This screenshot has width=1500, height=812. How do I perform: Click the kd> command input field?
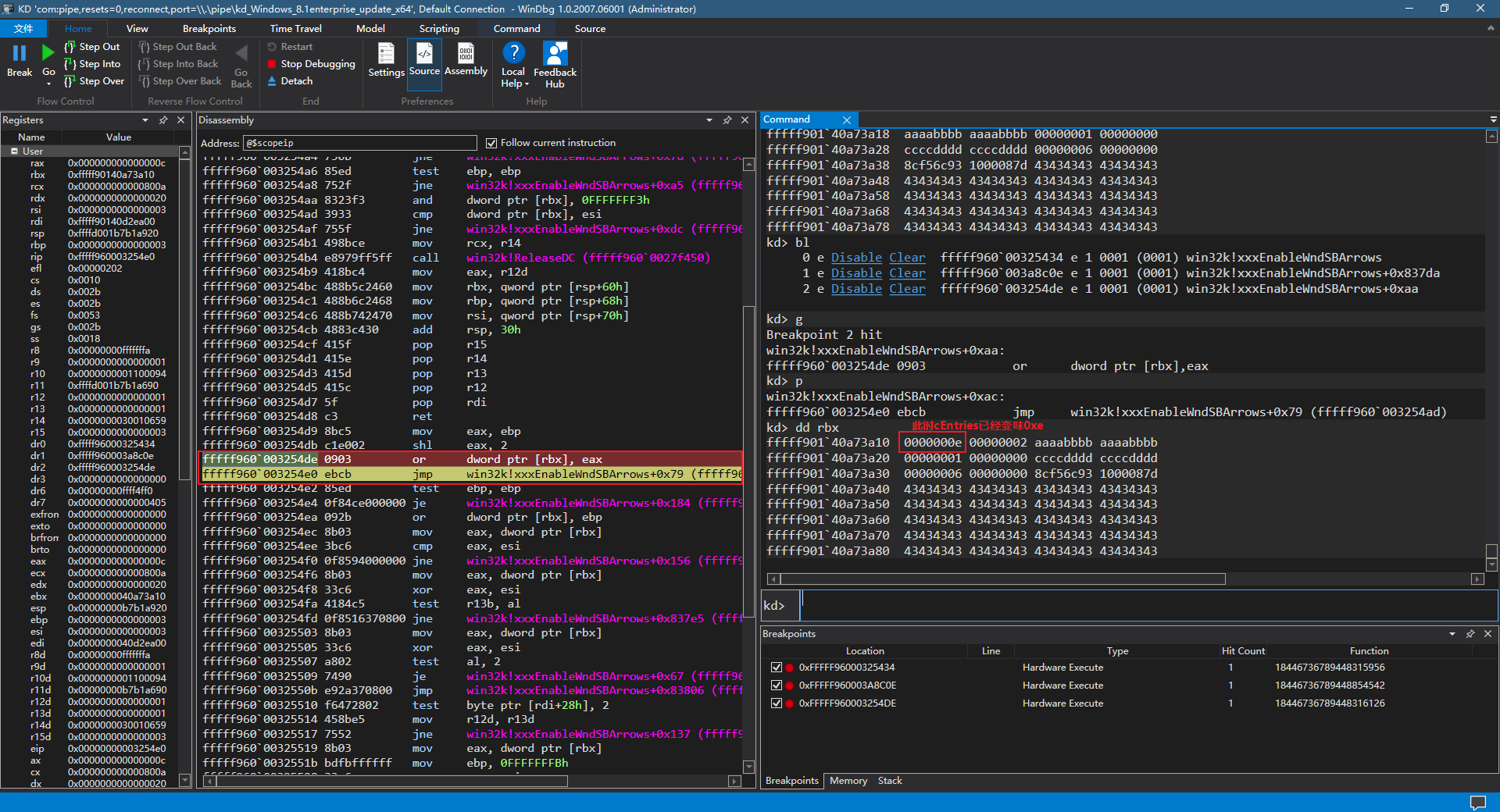click(x=1147, y=605)
